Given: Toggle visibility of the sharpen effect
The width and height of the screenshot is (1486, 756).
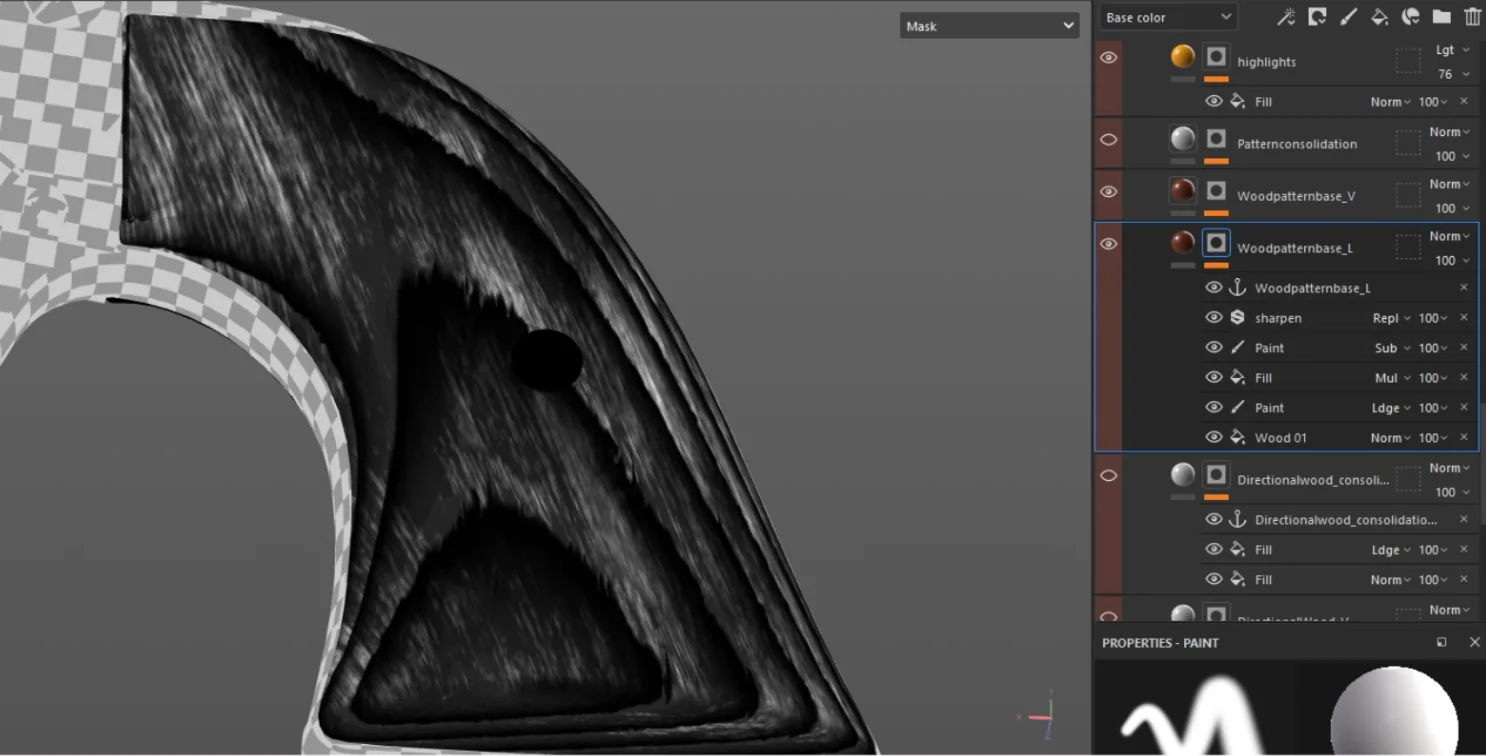Looking at the screenshot, I should coord(1214,318).
